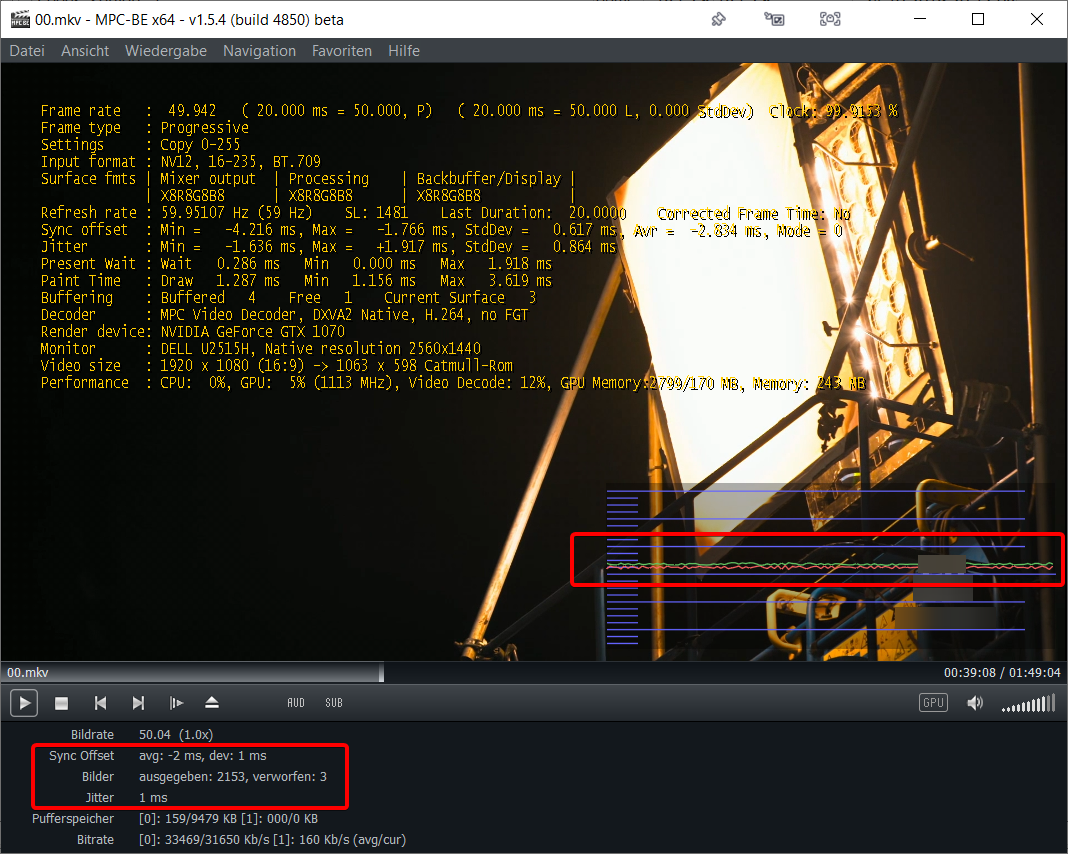The image size is (1068, 854).
Task: Click the GPU decoding indicator
Action: click(933, 703)
